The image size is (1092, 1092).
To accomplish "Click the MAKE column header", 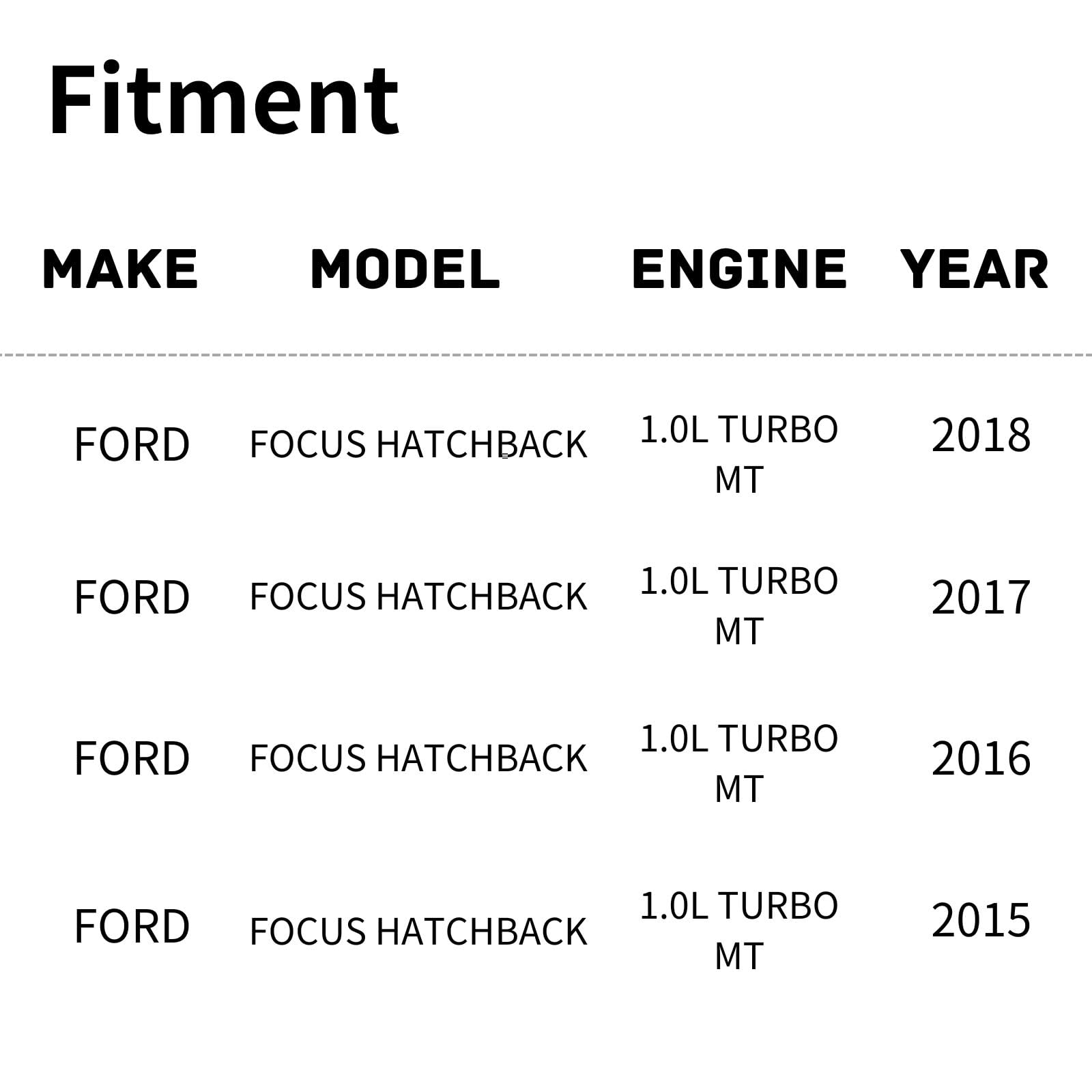I will tap(120, 269).
